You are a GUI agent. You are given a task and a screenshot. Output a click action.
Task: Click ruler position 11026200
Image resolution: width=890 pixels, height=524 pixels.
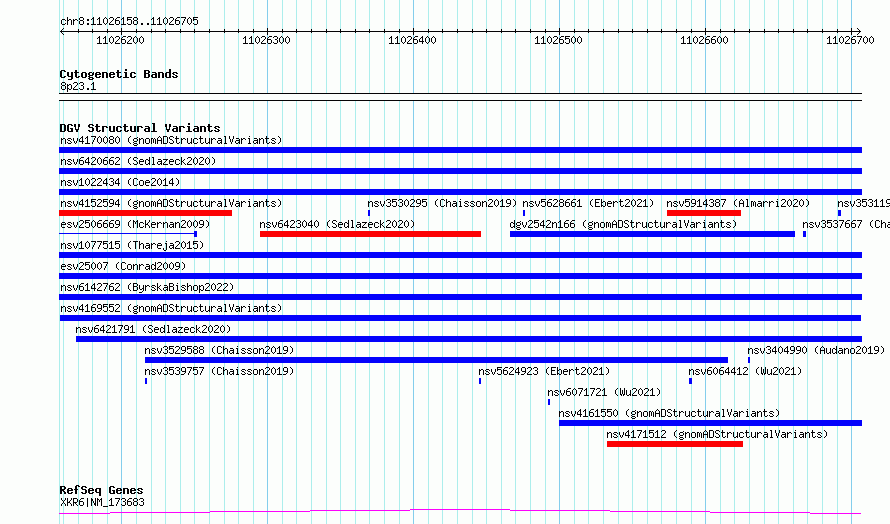click(120, 40)
